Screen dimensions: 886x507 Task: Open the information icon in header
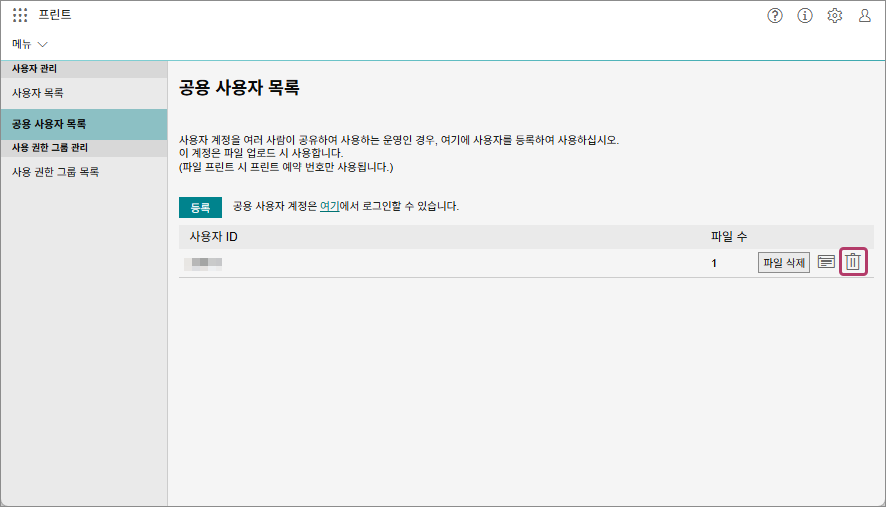click(x=805, y=16)
